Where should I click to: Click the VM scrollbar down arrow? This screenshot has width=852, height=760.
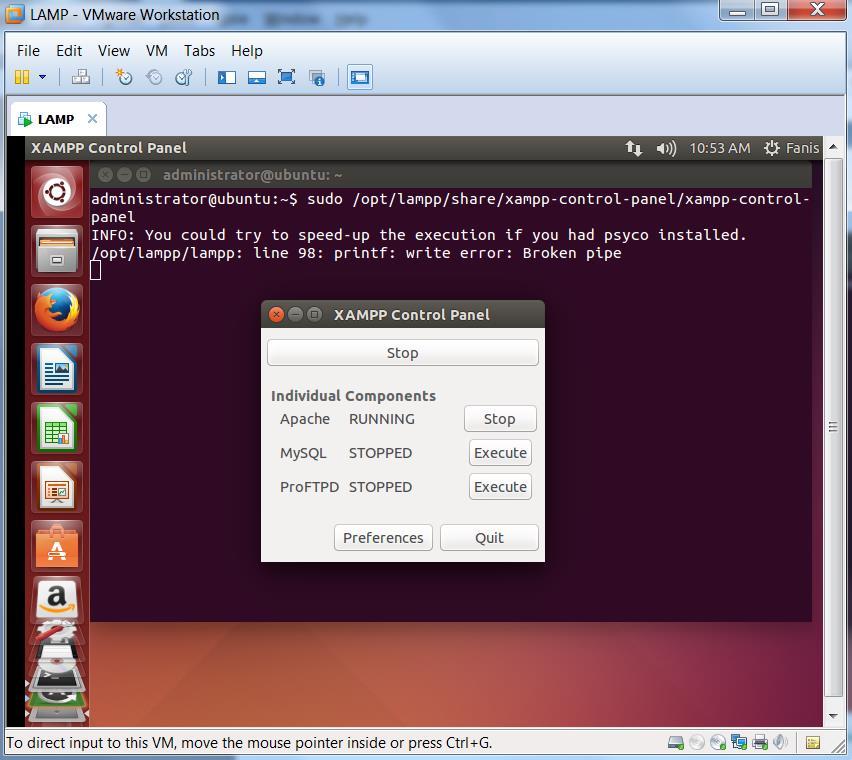833,717
